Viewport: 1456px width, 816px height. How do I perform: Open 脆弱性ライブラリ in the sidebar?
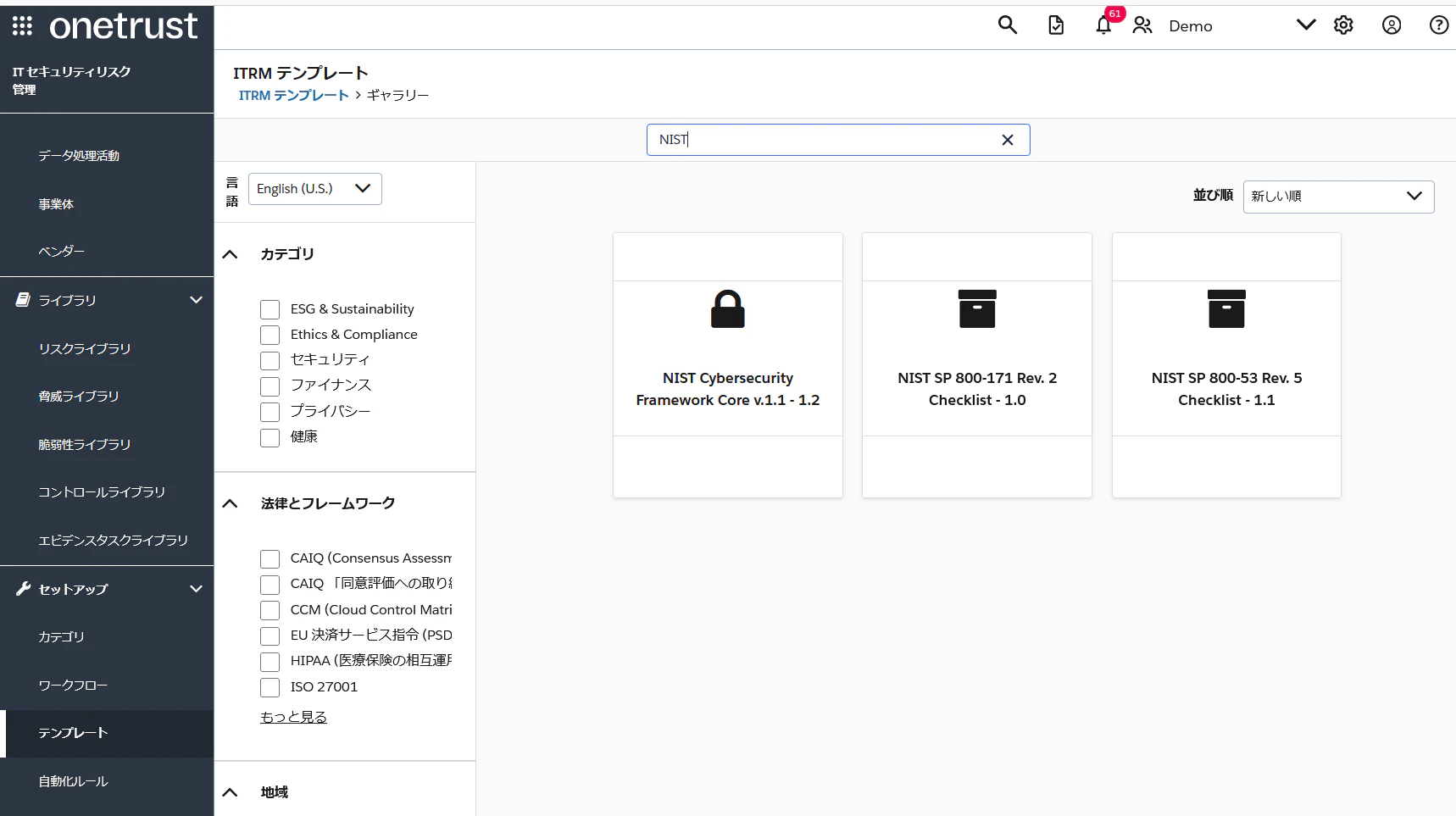point(84,445)
